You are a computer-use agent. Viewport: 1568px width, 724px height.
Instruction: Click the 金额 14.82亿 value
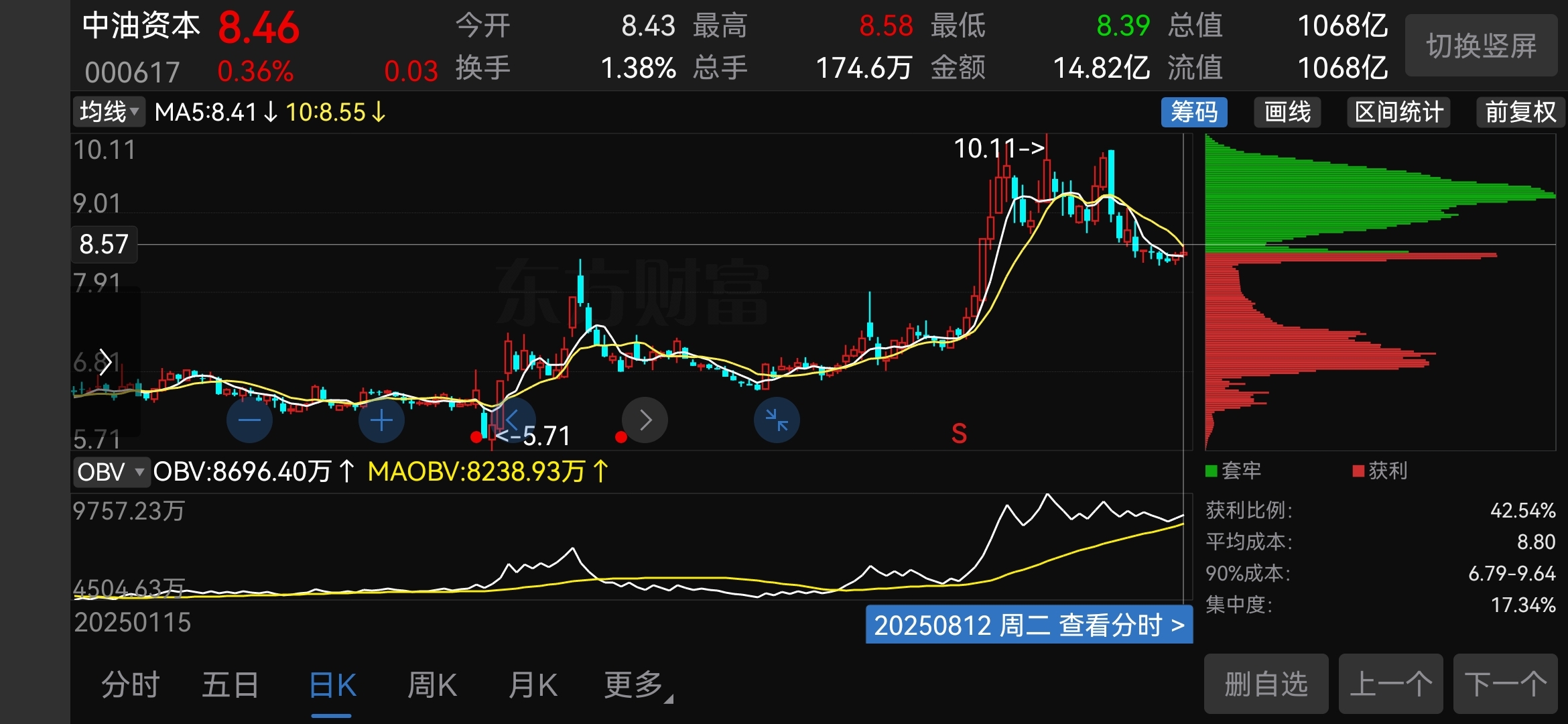(1102, 68)
